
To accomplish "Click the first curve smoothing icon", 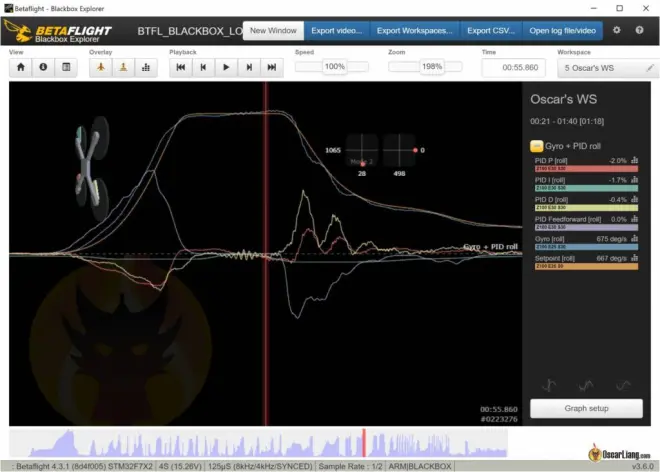I will click(x=549, y=385).
